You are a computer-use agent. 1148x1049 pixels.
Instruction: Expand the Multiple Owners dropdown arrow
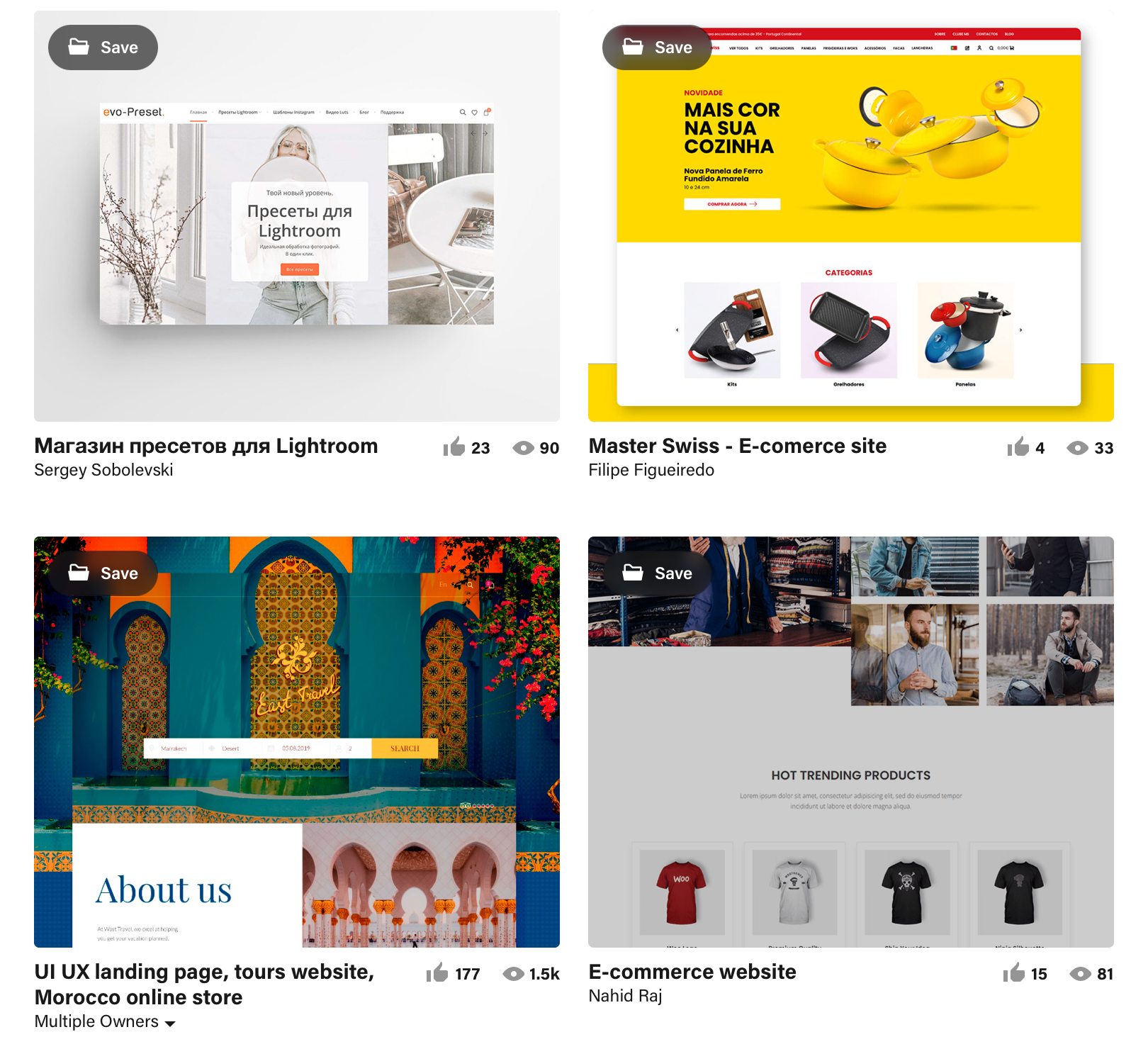[170, 1023]
